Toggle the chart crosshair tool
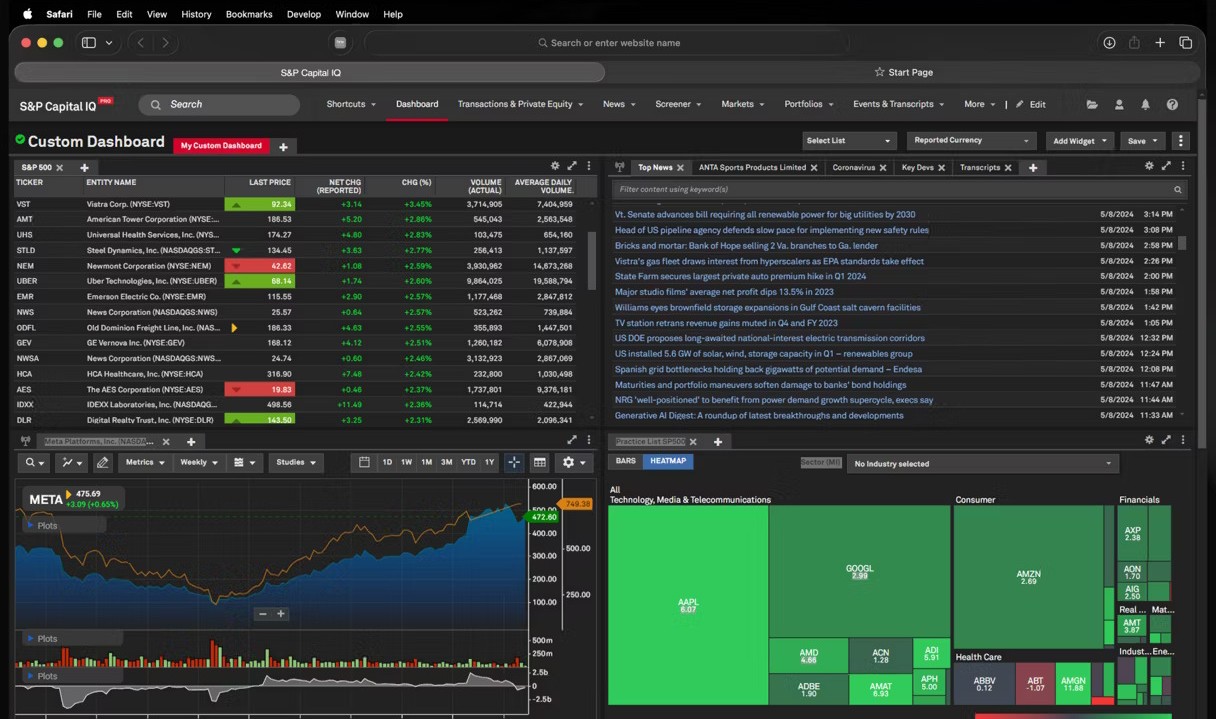This screenshot has width=1216, height=719. [x=514, y=462]
